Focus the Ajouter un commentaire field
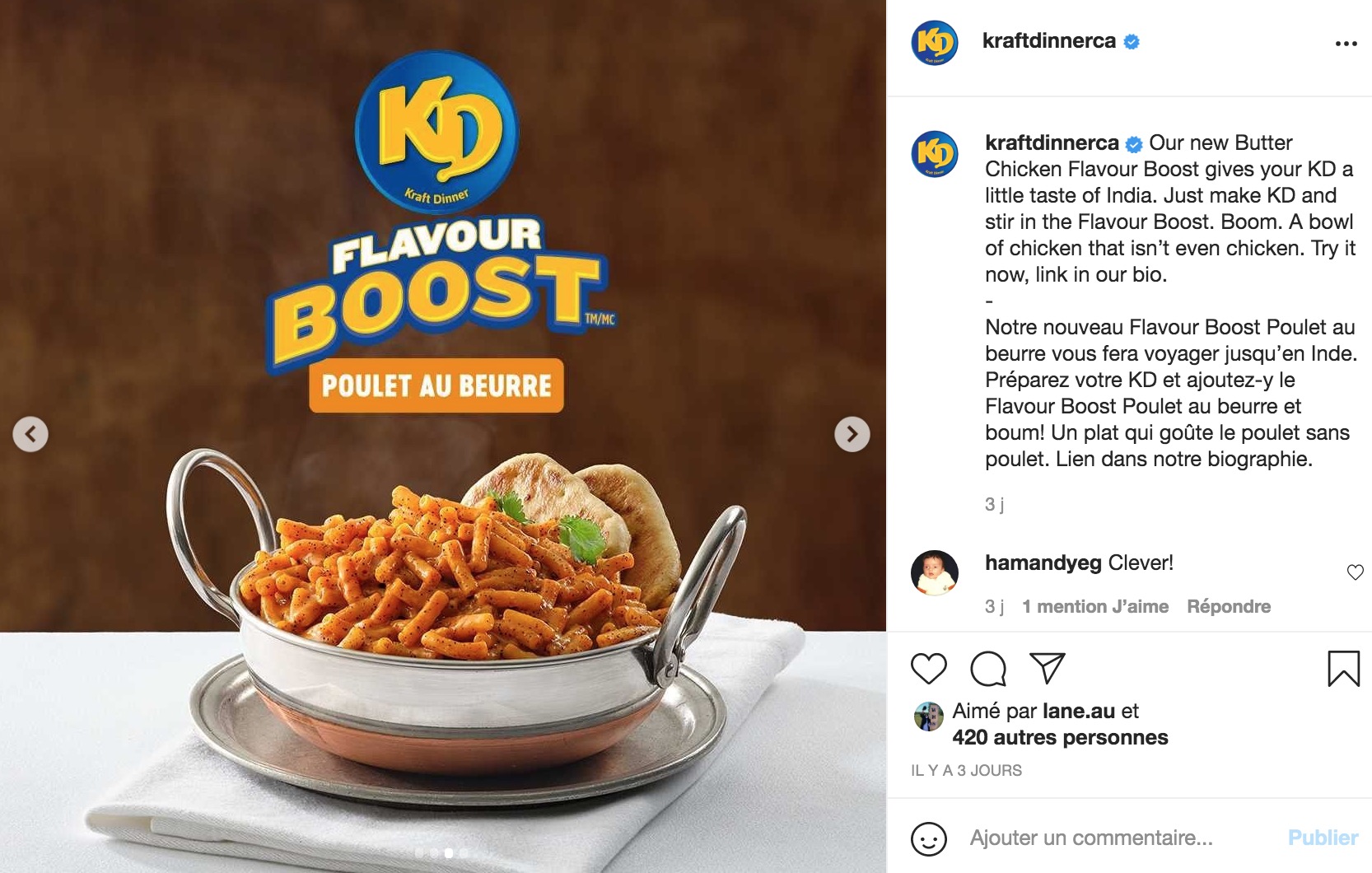The image size is (1372, 873). pos(1120,838)
